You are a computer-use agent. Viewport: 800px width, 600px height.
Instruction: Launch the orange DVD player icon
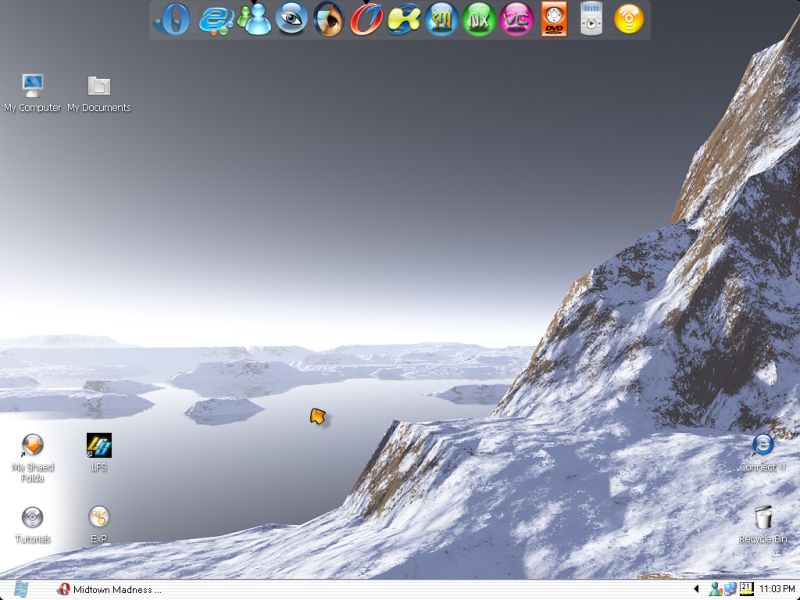click(x=554, y=19)
